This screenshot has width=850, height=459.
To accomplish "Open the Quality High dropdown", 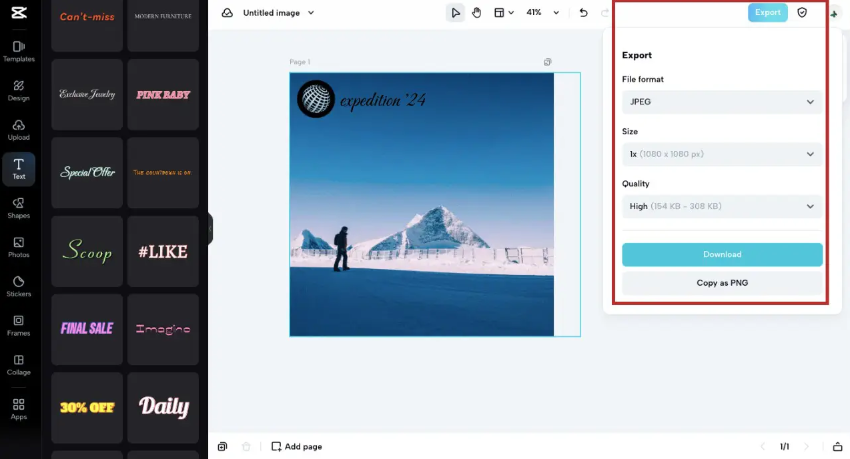I will pyautogui.click(x=722, y=206).
